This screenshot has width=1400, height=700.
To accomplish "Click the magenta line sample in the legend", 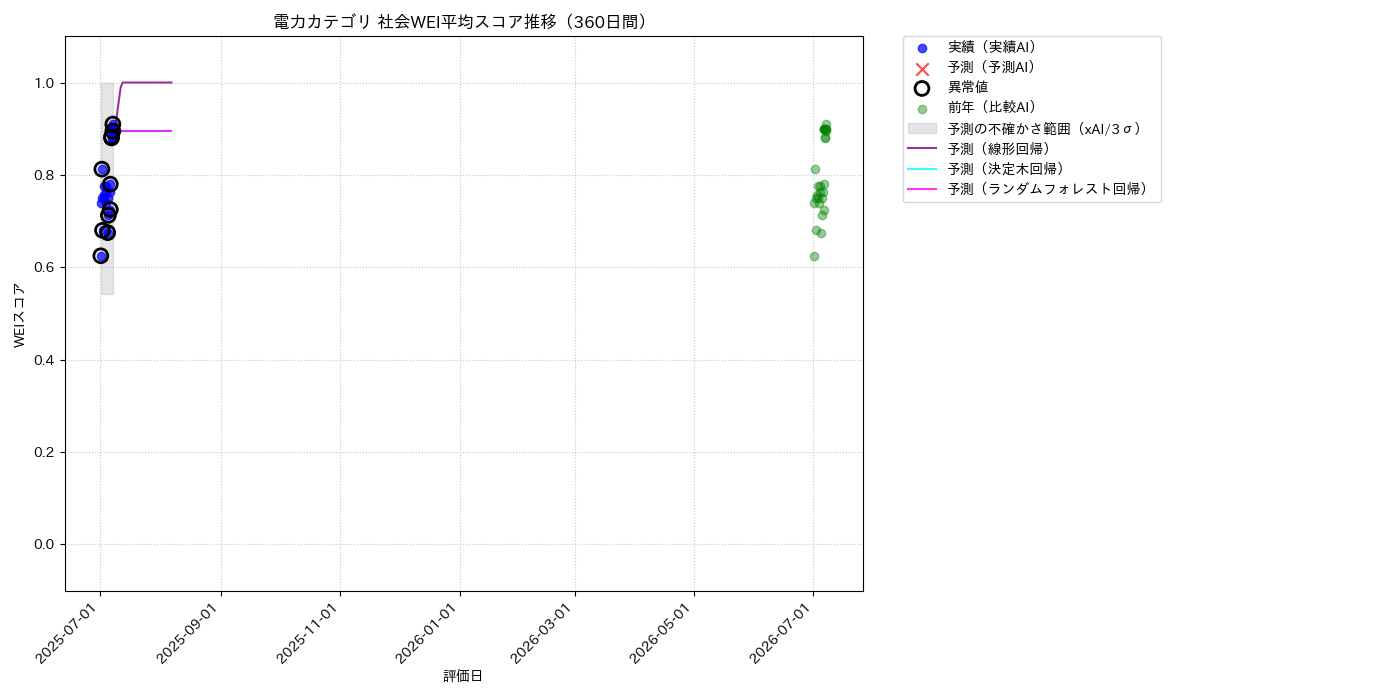I will pyautogui.click(x=922, y=189).
